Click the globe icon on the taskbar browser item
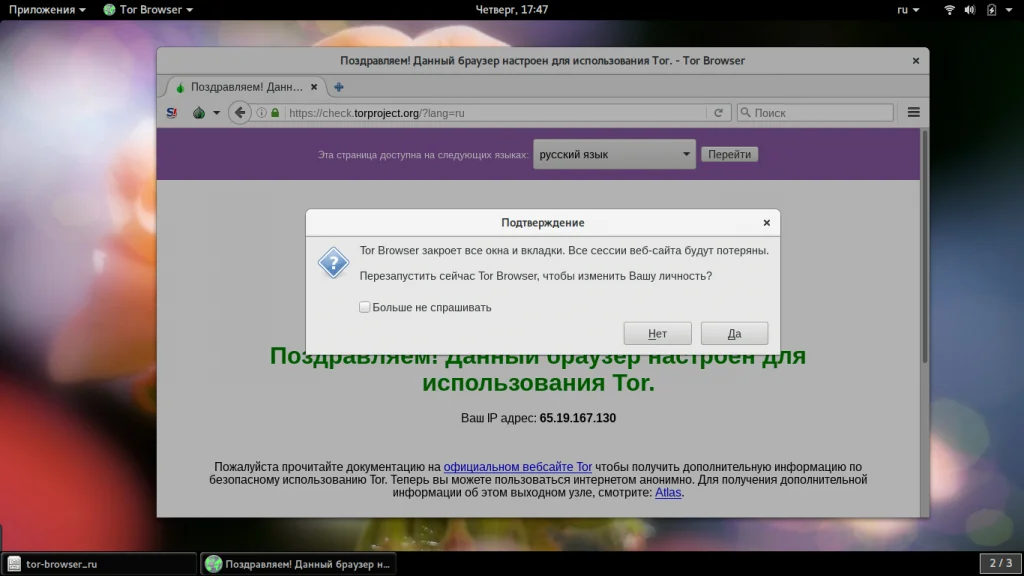1024x576 pixels. pyautogui.click(x=213, y=564)
